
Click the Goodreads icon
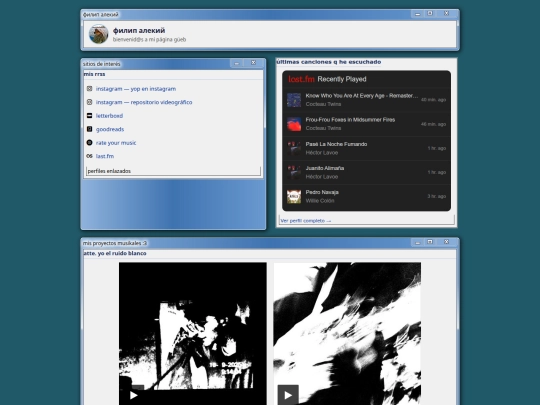click(90, 129)
